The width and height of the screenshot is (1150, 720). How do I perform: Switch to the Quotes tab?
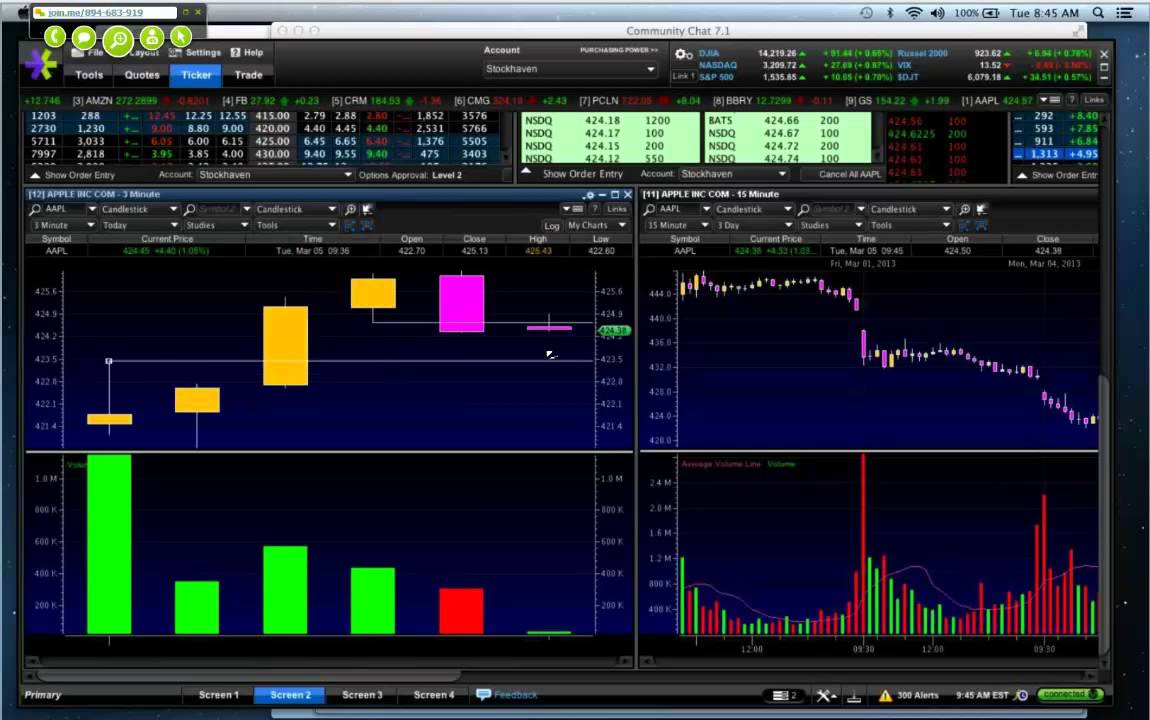point(142,75)
